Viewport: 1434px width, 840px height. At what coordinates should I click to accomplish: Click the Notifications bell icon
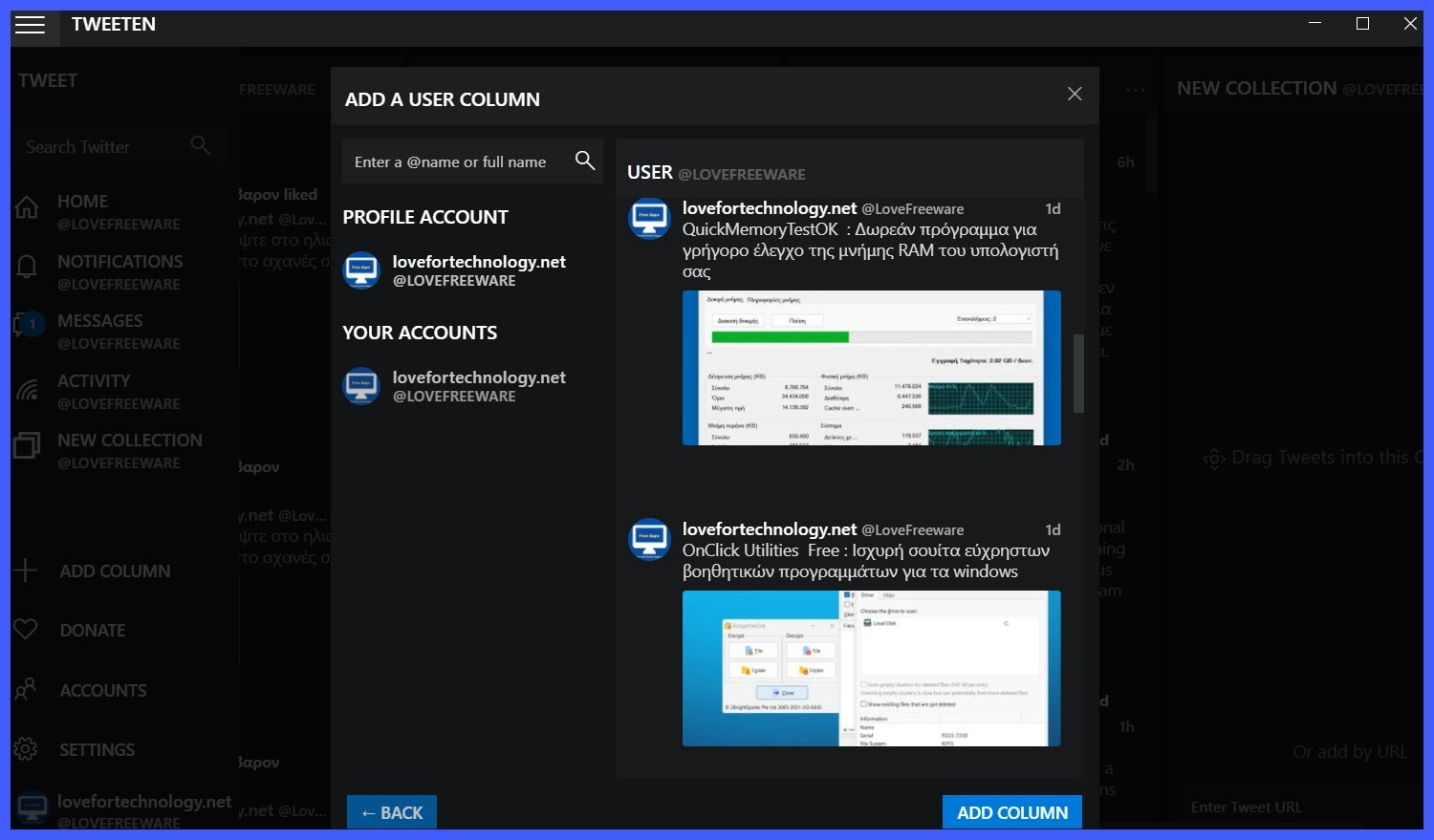tap(27, 267)
